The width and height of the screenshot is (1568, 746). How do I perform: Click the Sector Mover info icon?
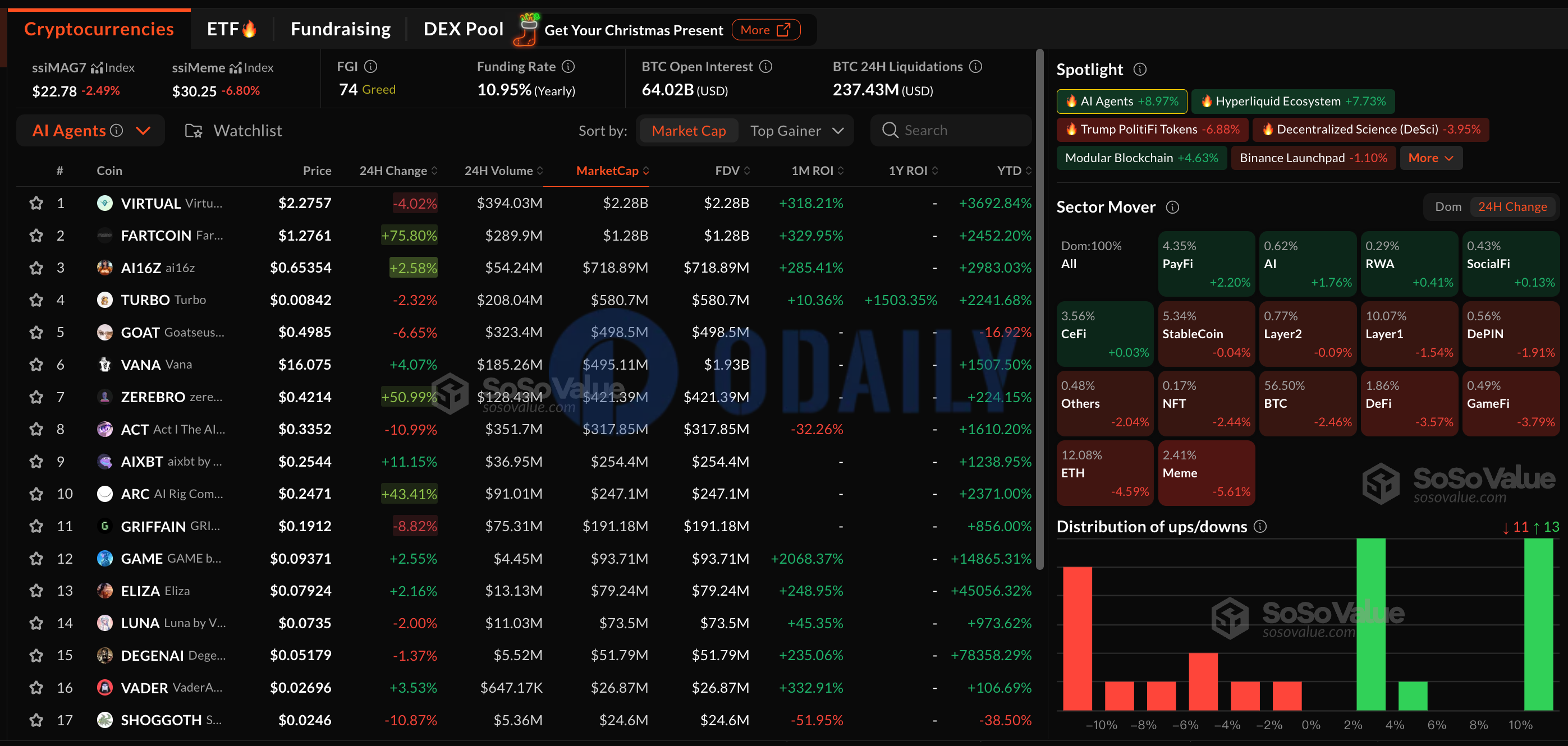tap(1172, 208)
